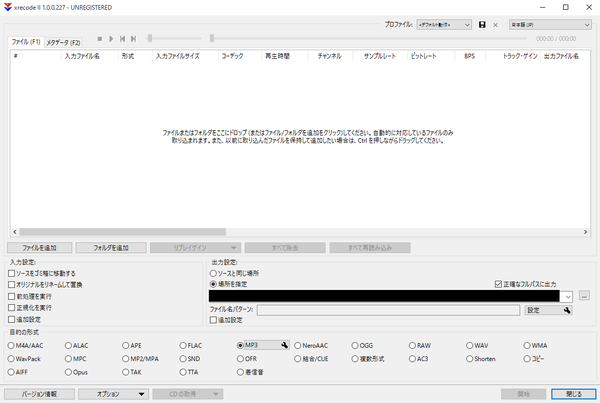Click すべて除去 button
Viewport: 600px width, 403px height.
[285, 248]
